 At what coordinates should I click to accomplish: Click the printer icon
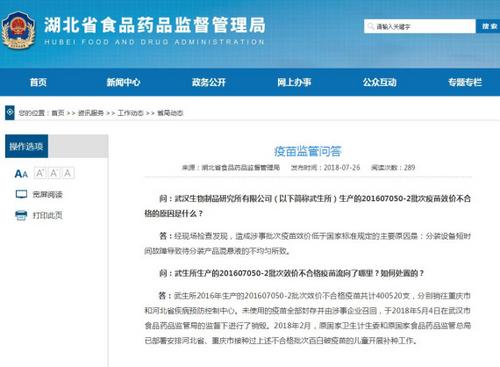21,215
